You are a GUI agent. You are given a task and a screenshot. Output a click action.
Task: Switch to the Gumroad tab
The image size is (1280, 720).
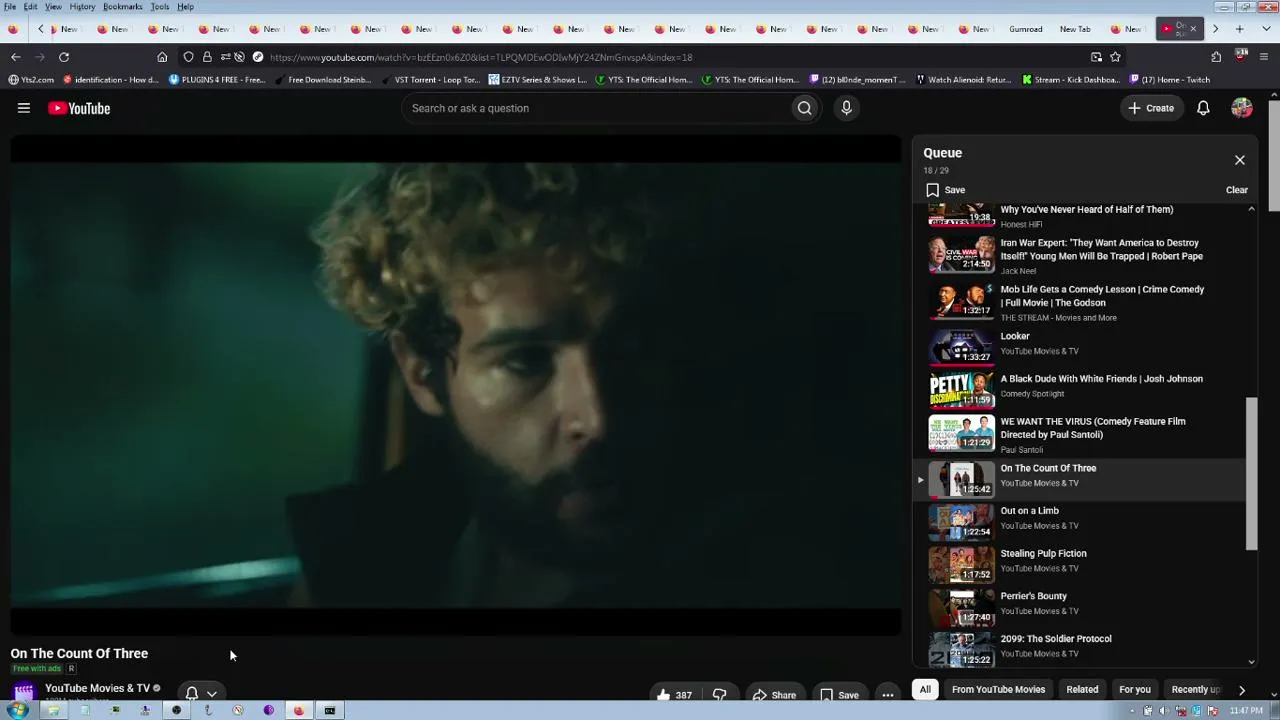click(x=1026, y=29)
